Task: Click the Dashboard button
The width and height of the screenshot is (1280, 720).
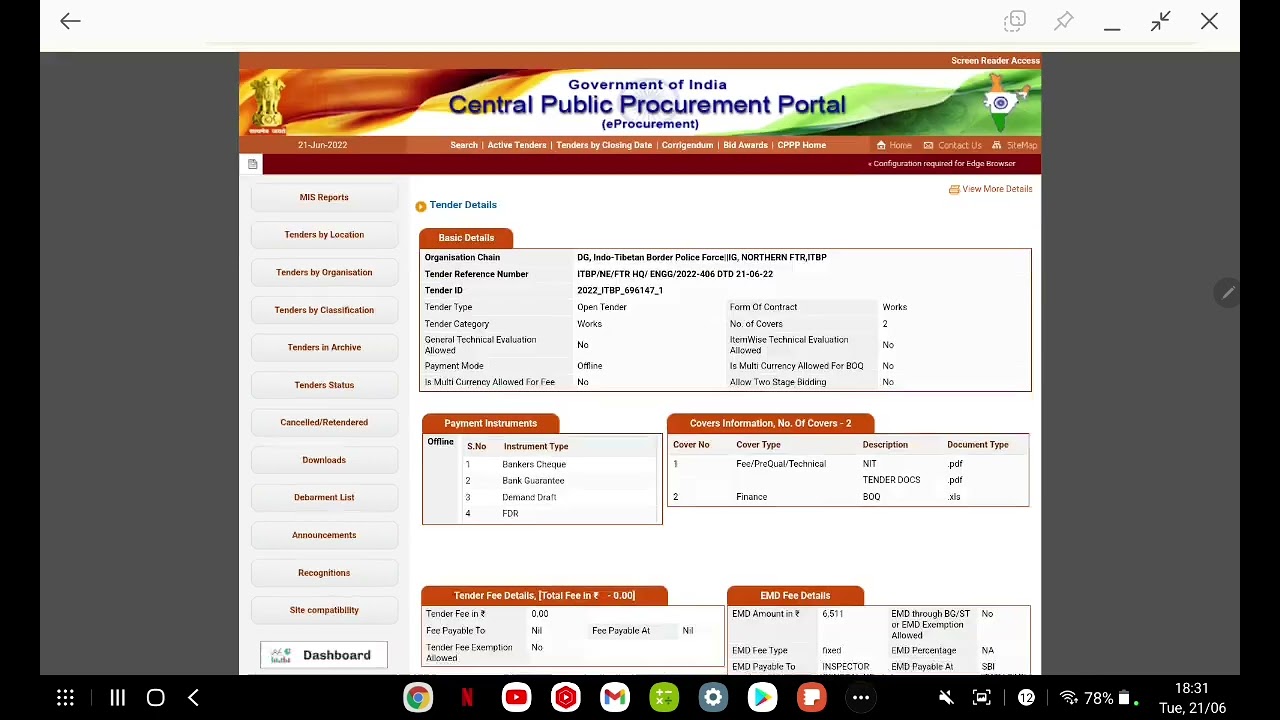Action: (324, 655)
